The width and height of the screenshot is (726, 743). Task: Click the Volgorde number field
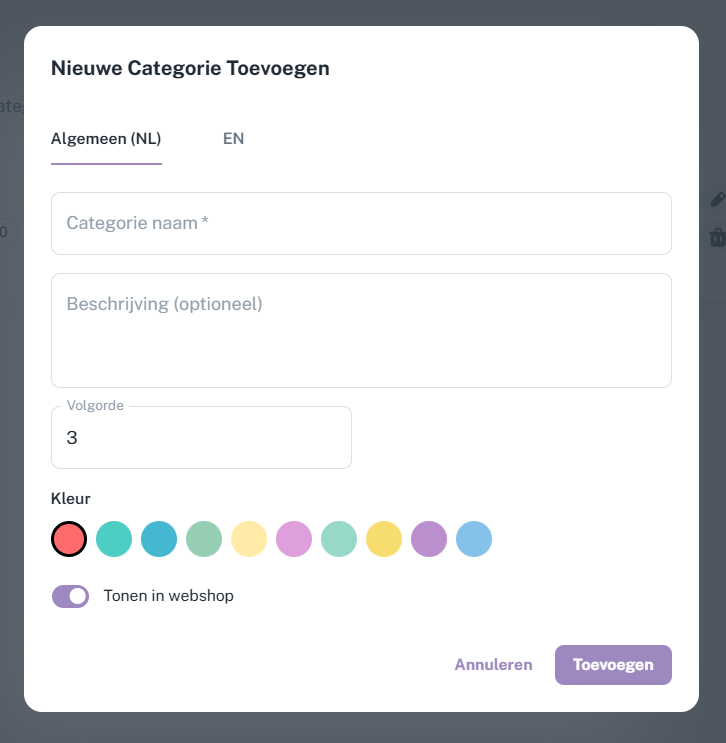tap(201, 438)
